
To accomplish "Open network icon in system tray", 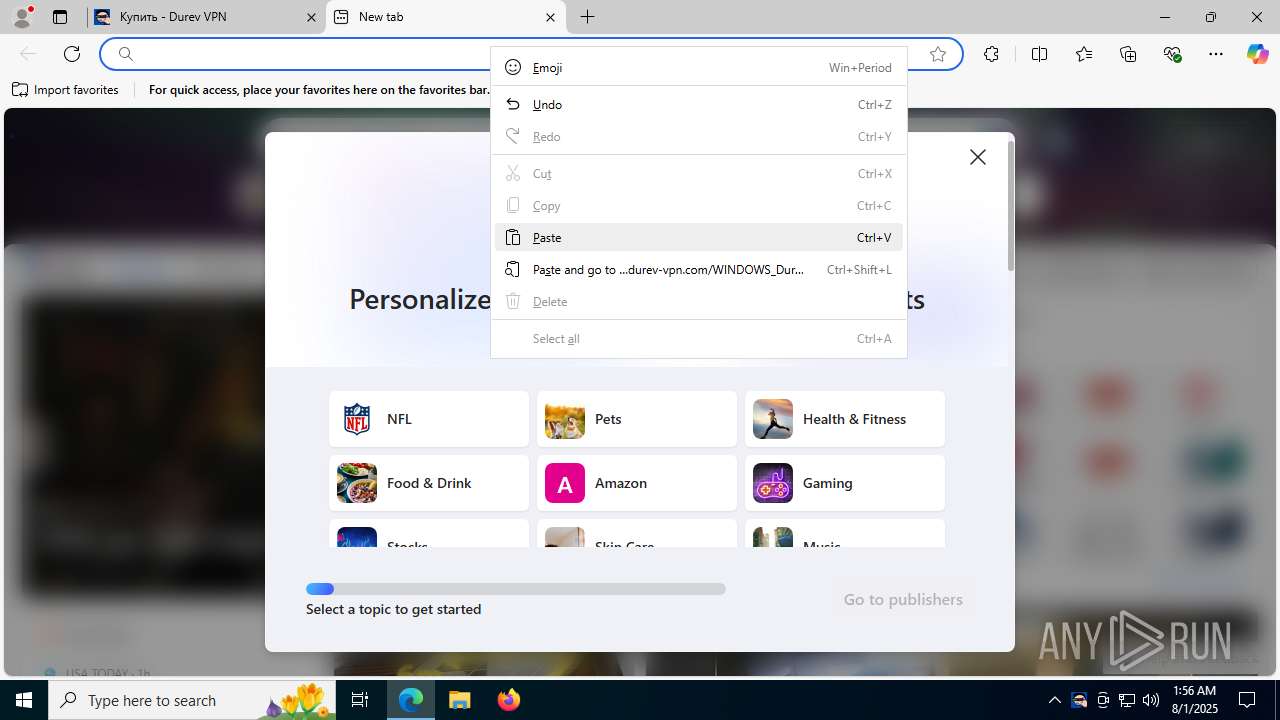I will pyautogui.click(x=1127, y=700).
